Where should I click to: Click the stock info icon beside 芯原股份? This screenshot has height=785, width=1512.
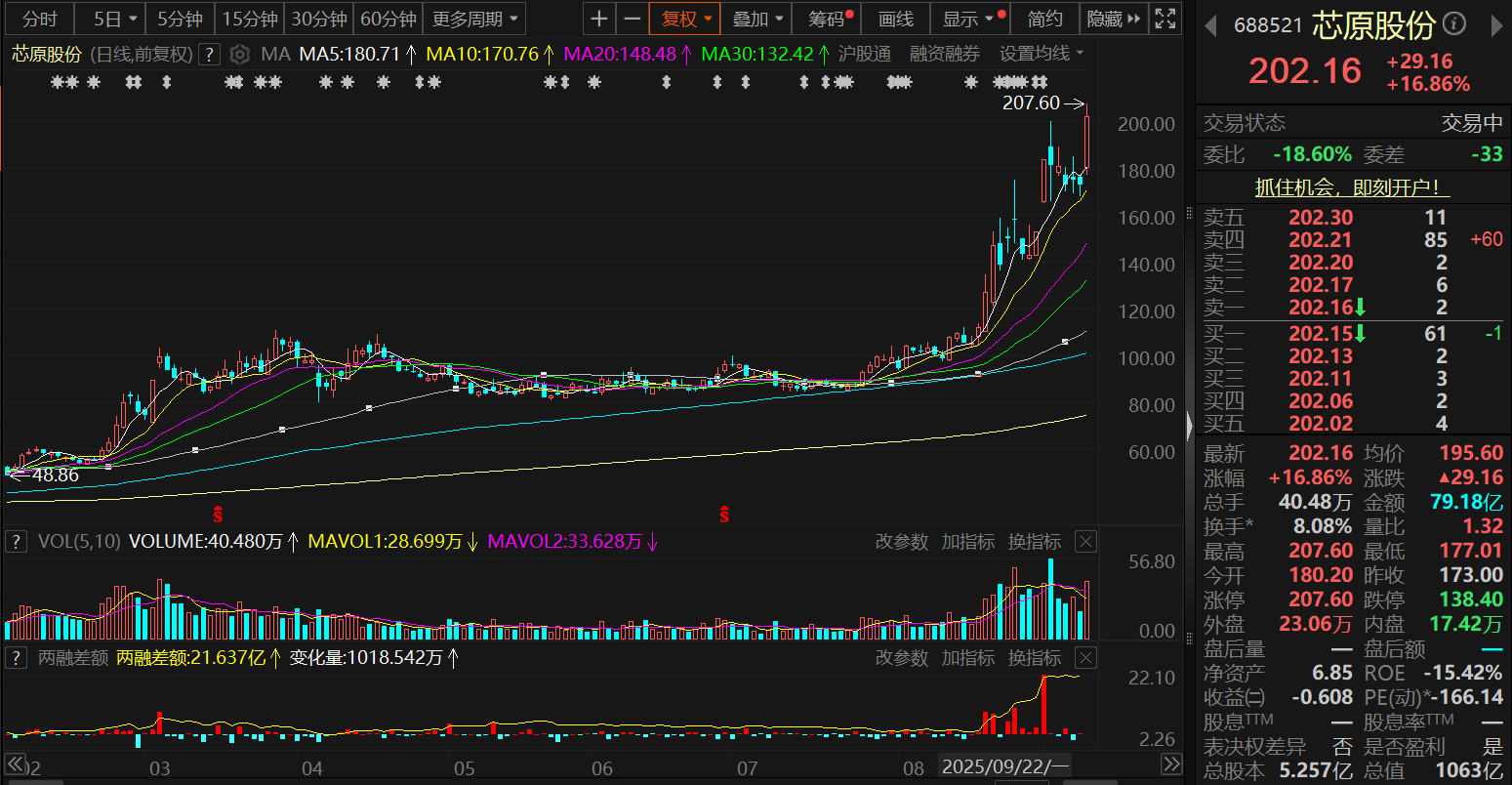(1453, 24)
